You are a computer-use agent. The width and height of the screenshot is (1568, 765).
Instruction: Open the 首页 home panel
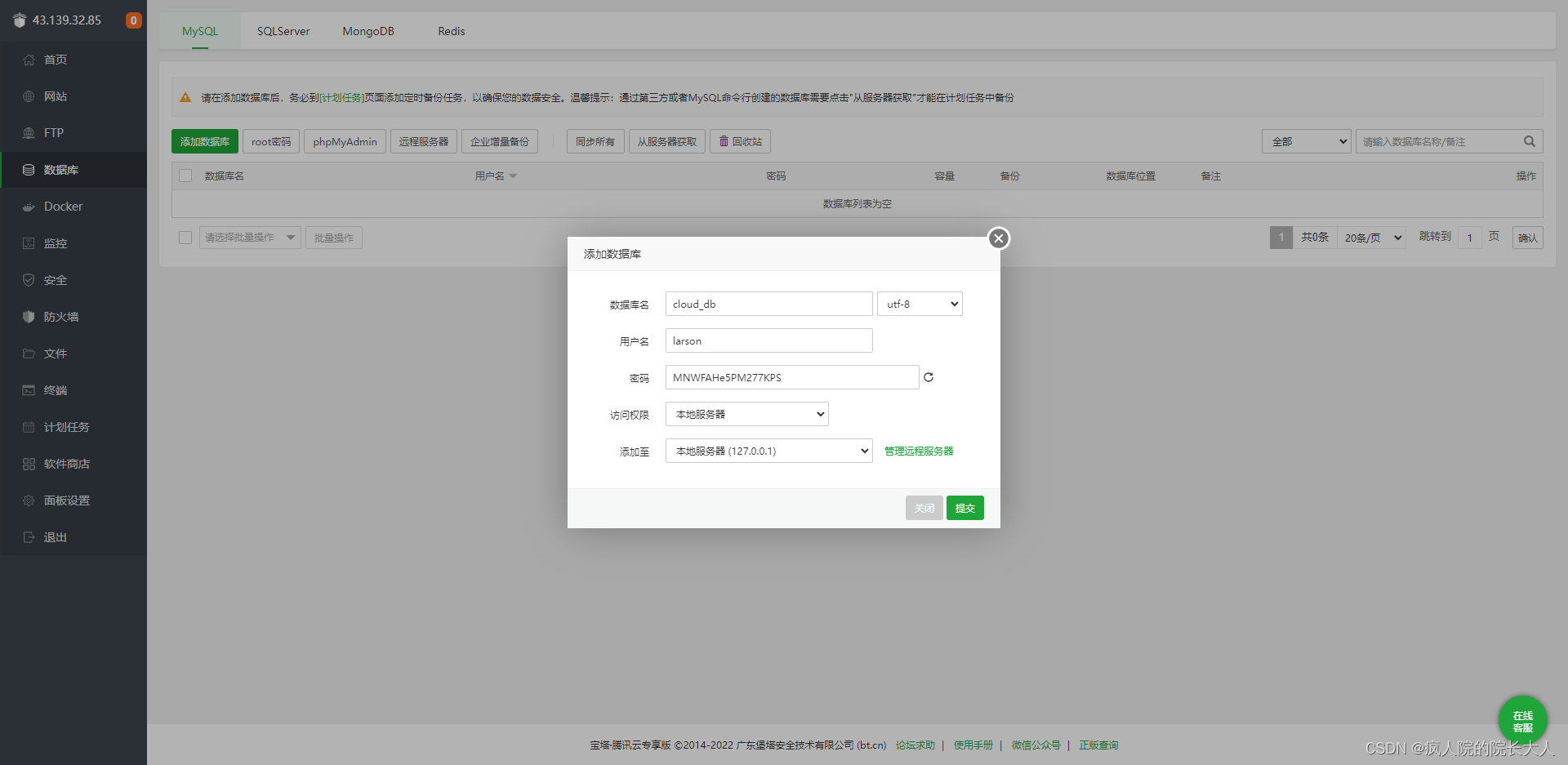[55, 59]
